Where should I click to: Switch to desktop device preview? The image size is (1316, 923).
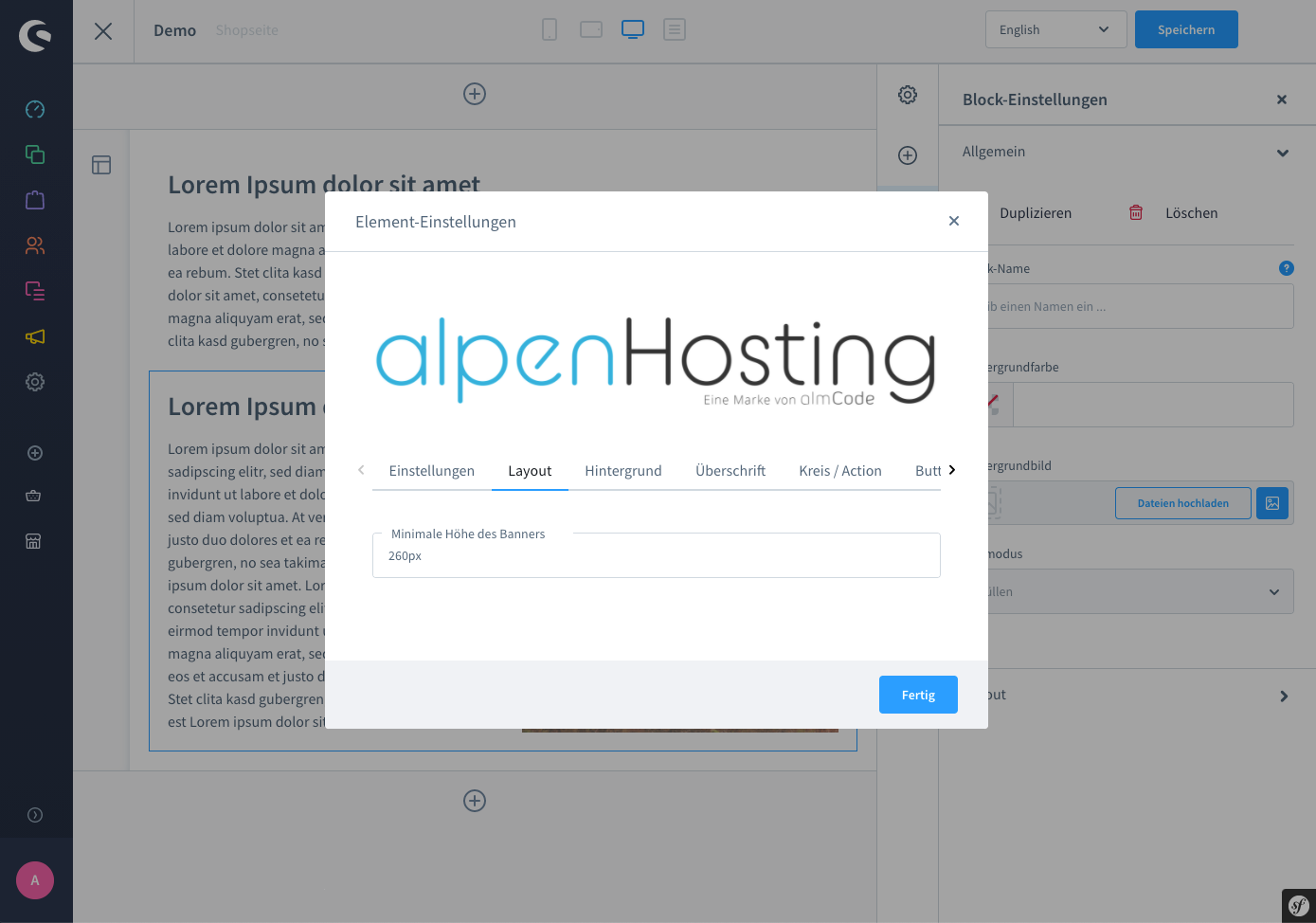pos(633,29)
